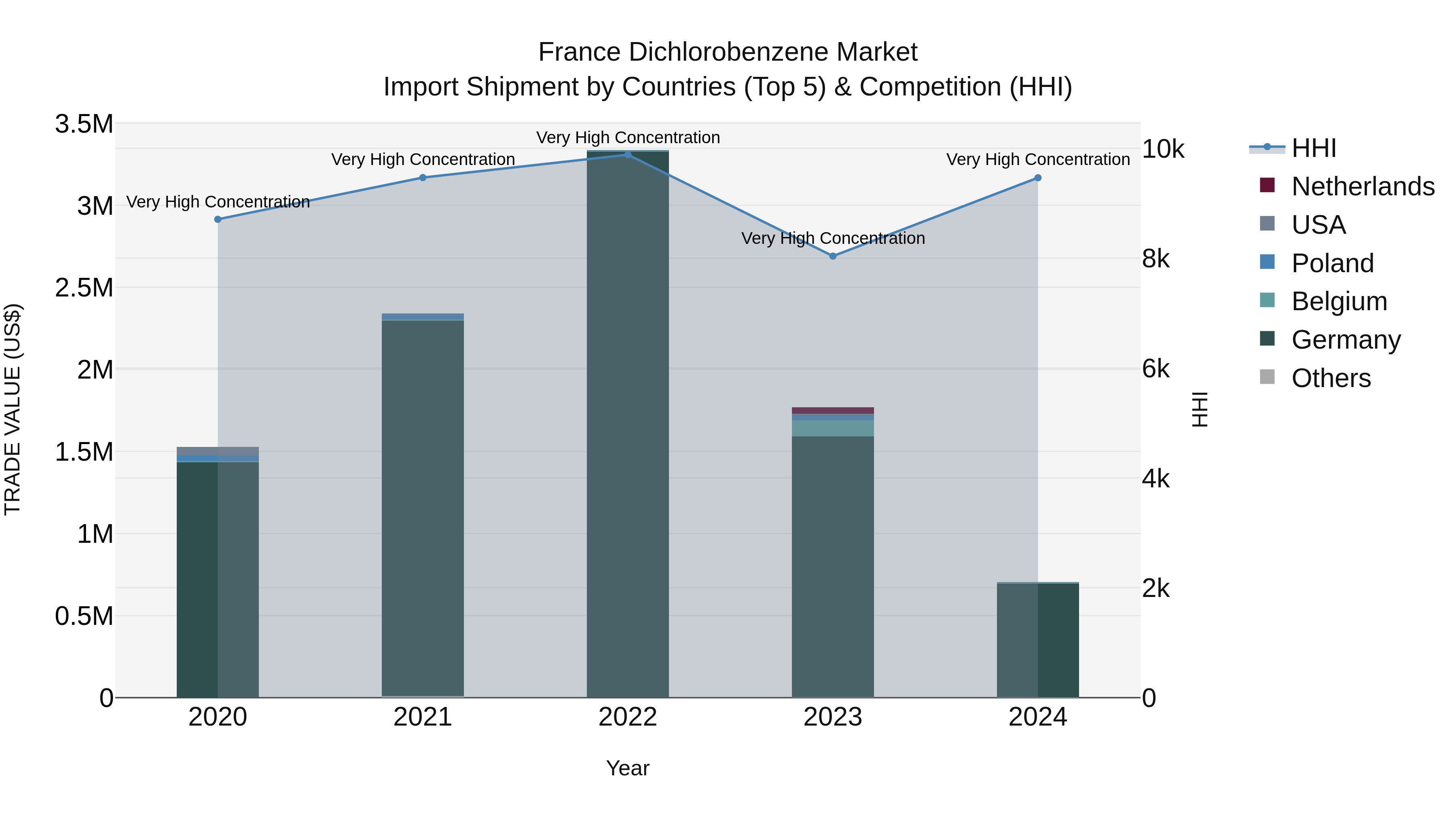The height and width of the screenshot is (819, 1456).
Task: Click the 2k HHI axis tick label
Action: (x=1156, y=588)
